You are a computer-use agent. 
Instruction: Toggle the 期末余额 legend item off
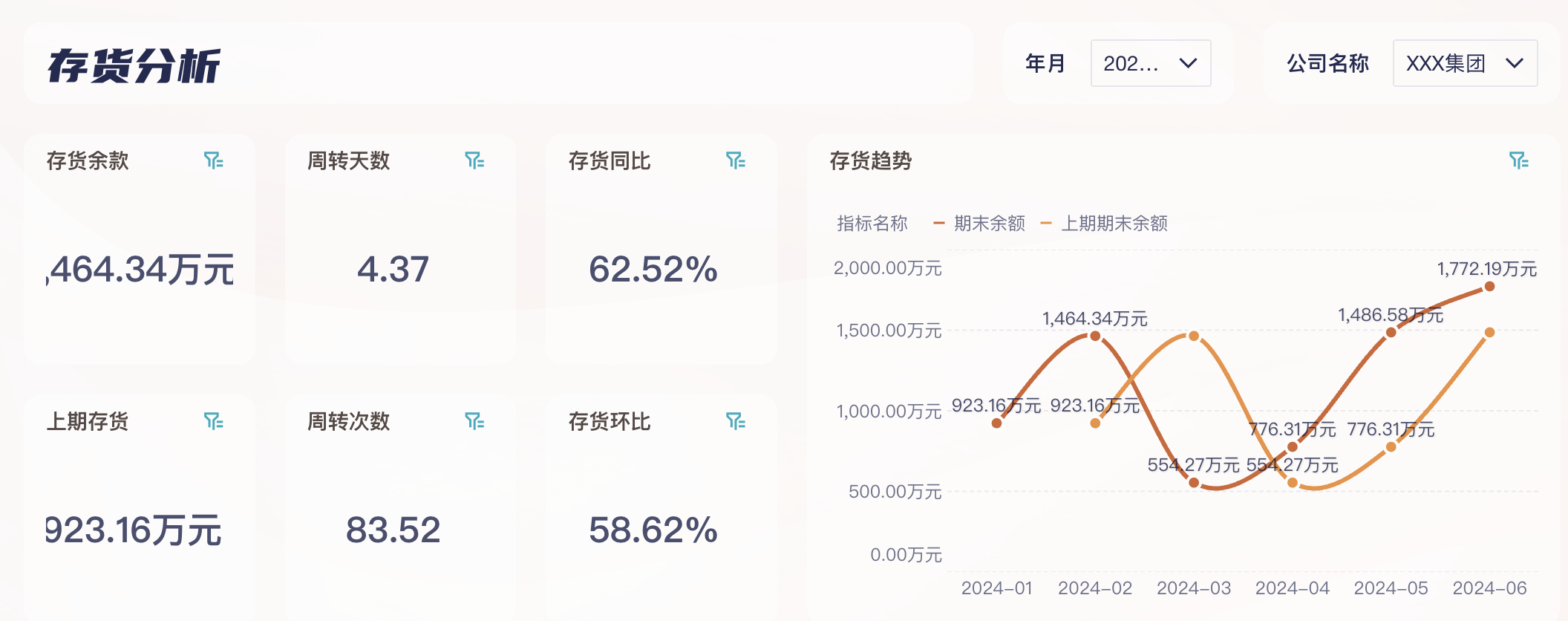click(x=981, y=224)
